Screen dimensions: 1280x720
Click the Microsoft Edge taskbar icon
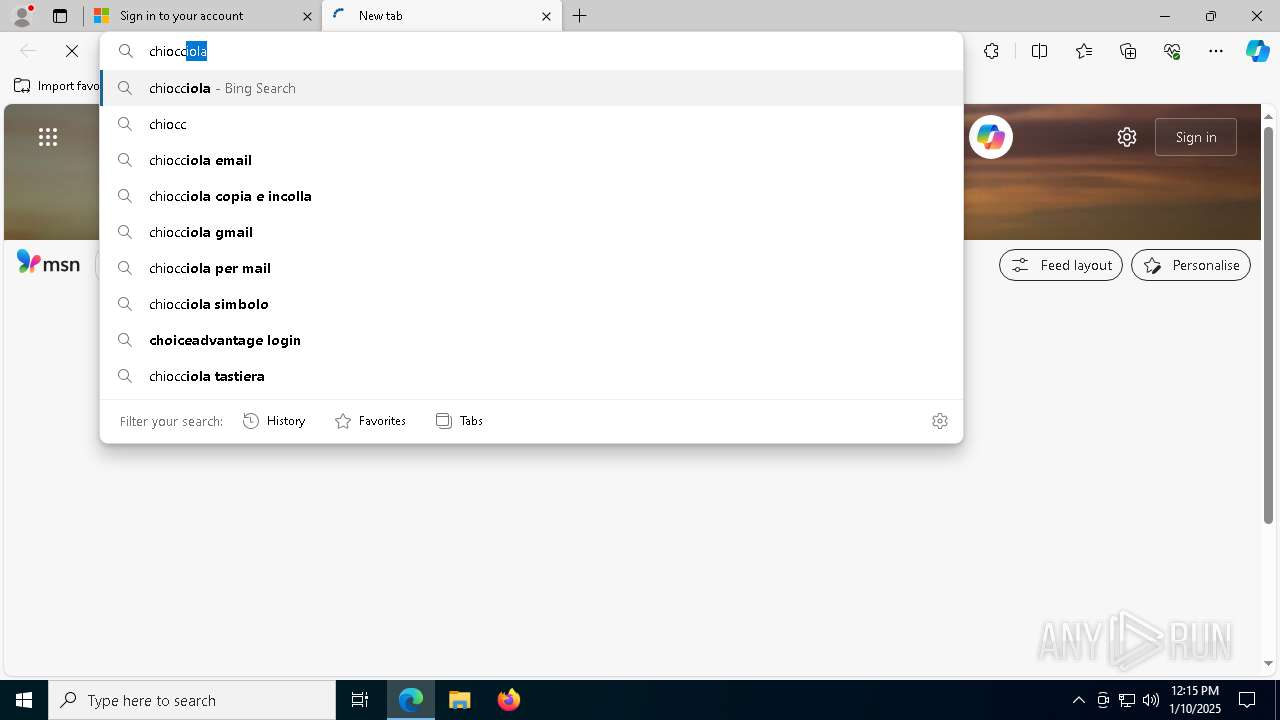[411, 700]
